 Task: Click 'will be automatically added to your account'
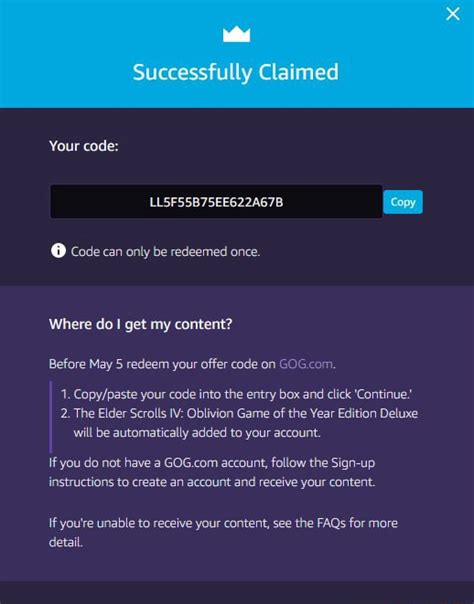pos(197,433)
